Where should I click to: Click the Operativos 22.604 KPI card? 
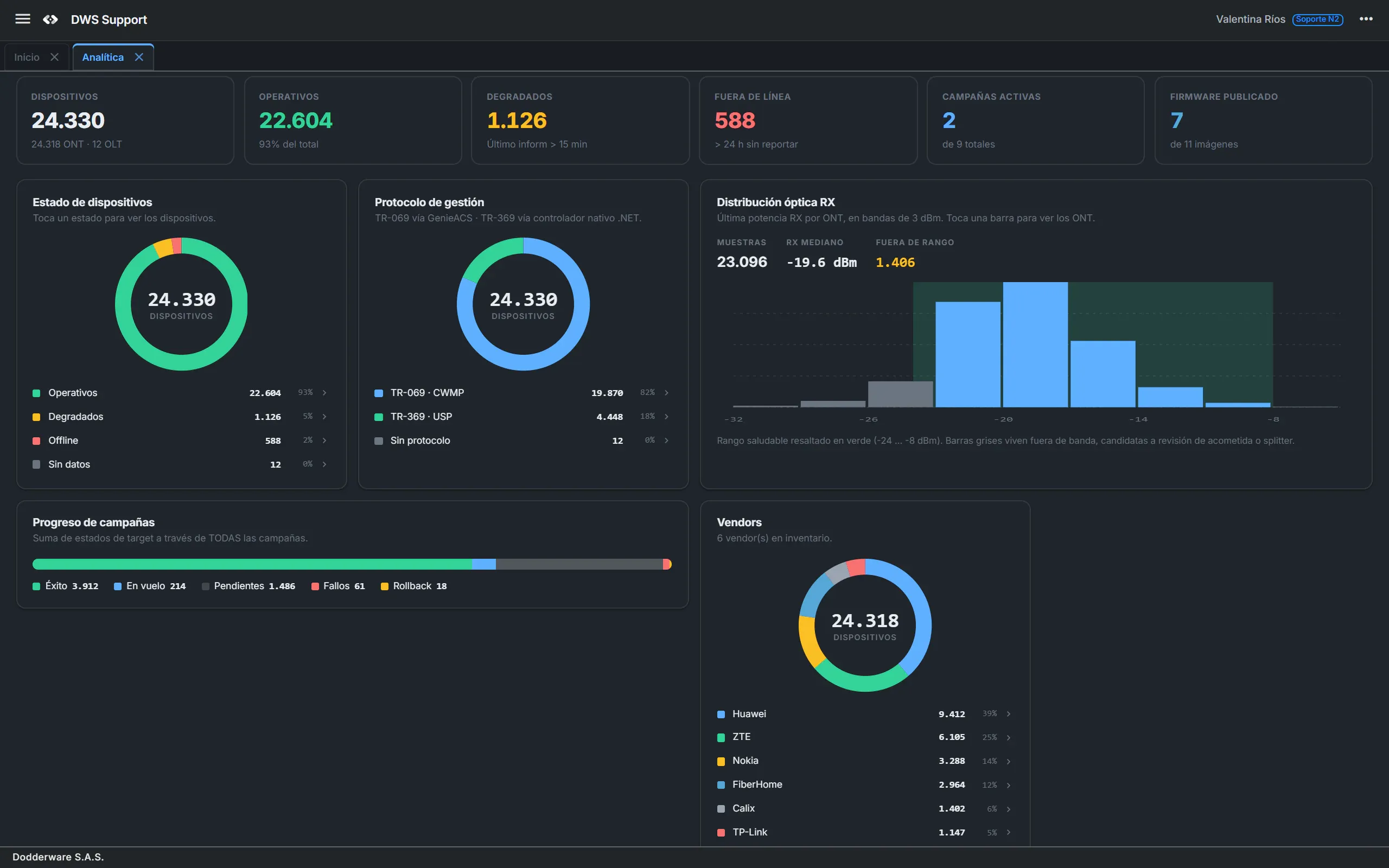(x=353, y=120)
